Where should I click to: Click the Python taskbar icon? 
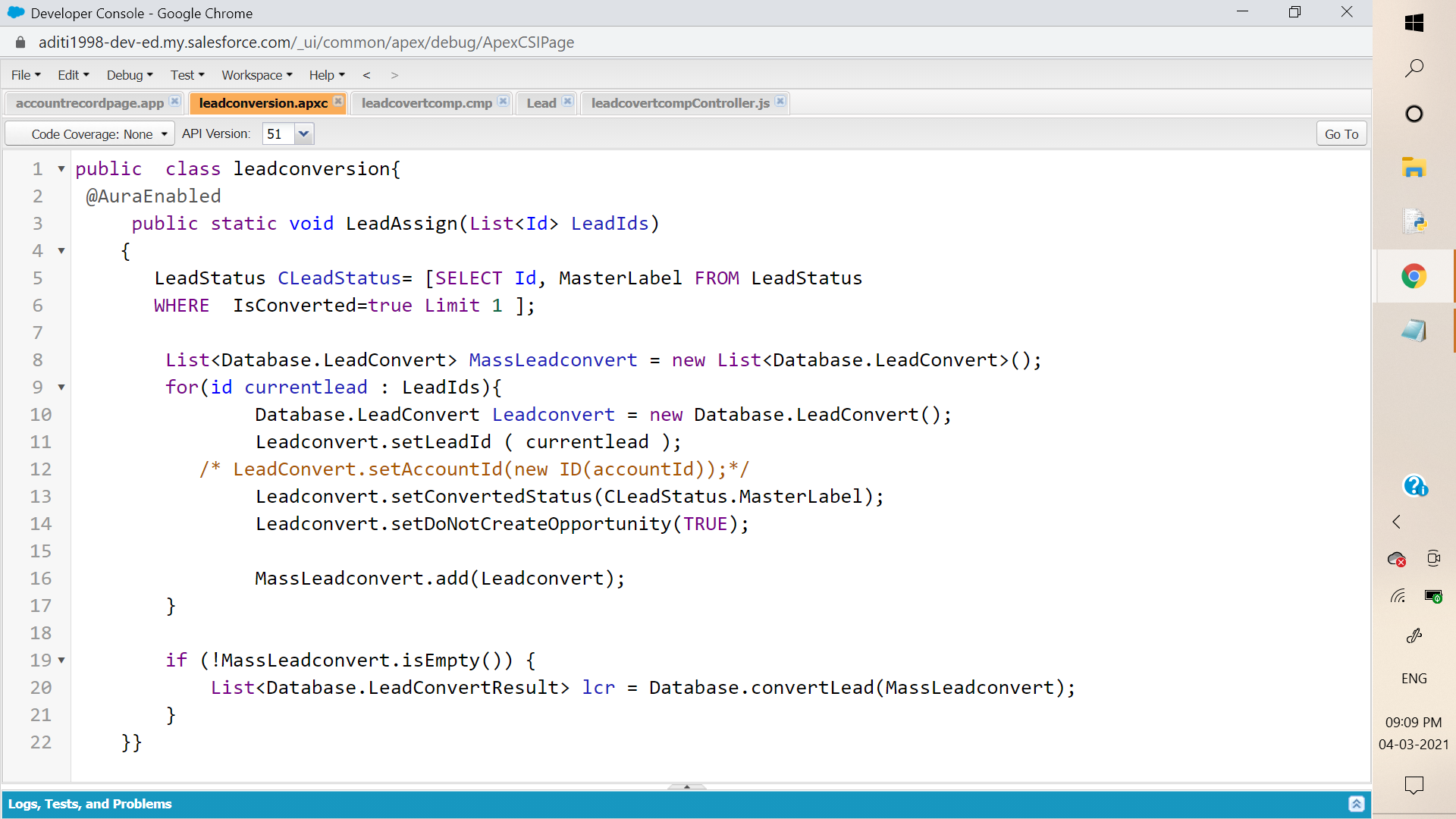[x=1415, y=221]
